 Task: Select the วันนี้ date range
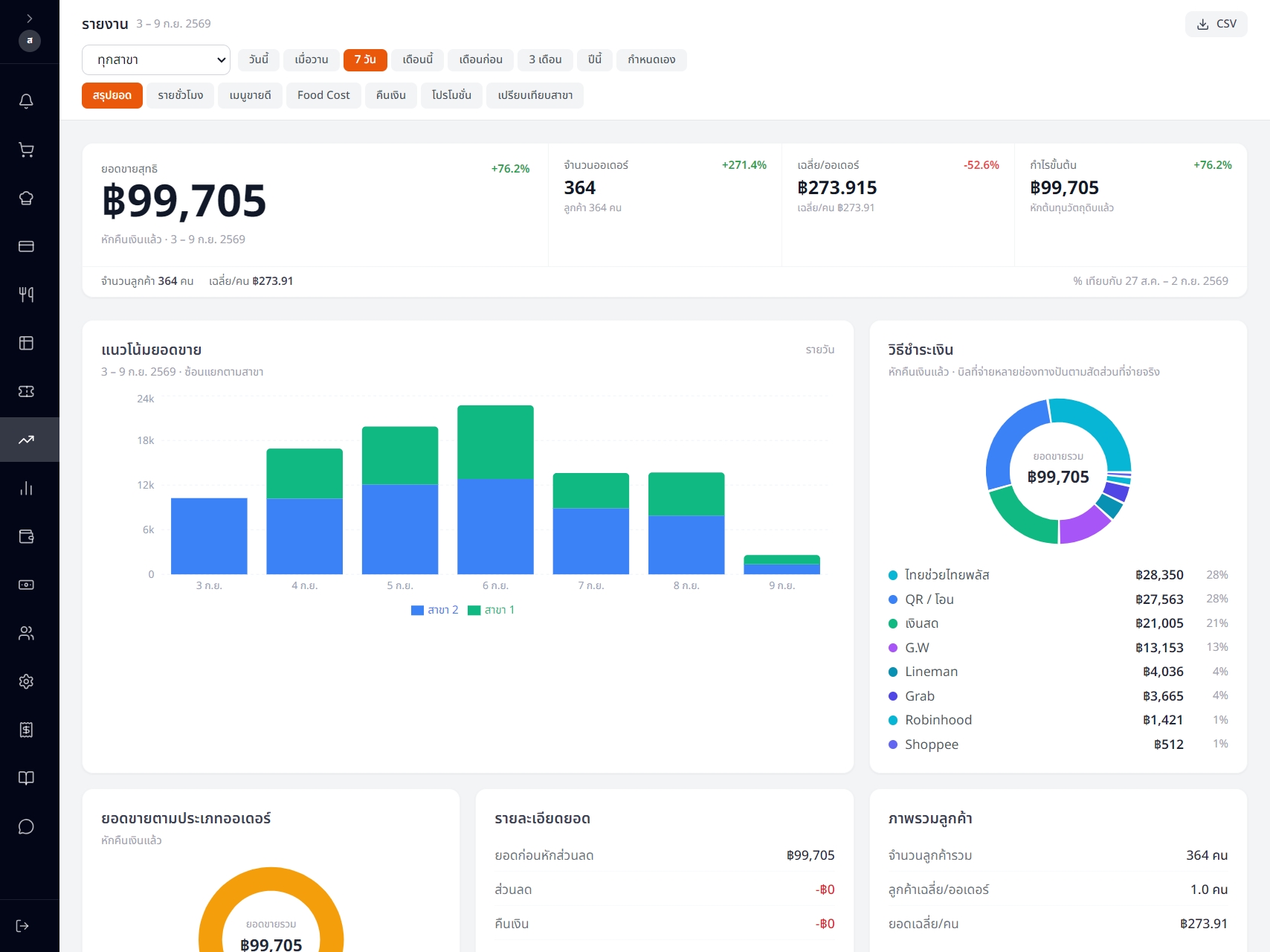tap(259, 59)
